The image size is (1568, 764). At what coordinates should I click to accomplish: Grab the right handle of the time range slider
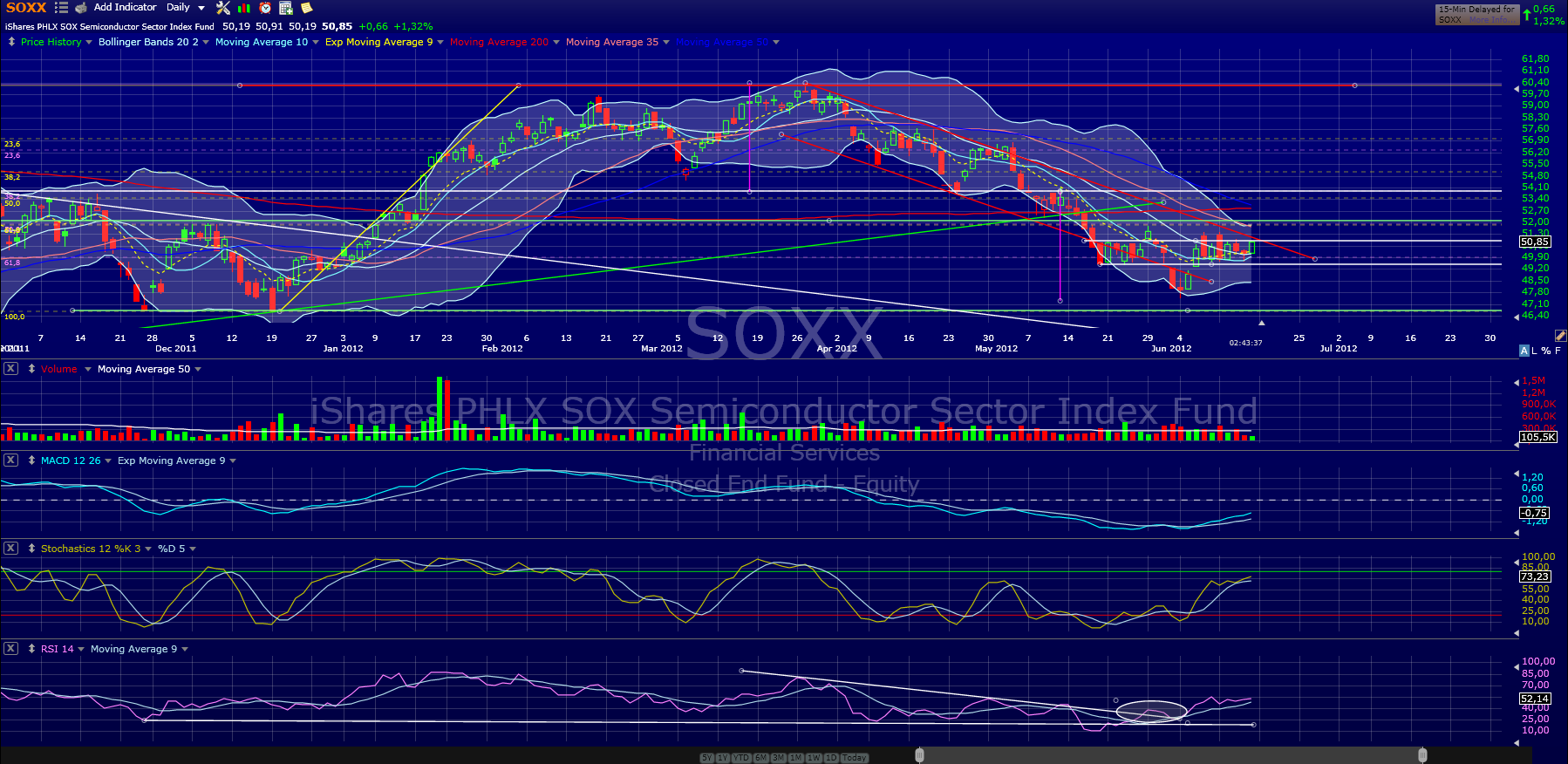(x=1422, y=755)
